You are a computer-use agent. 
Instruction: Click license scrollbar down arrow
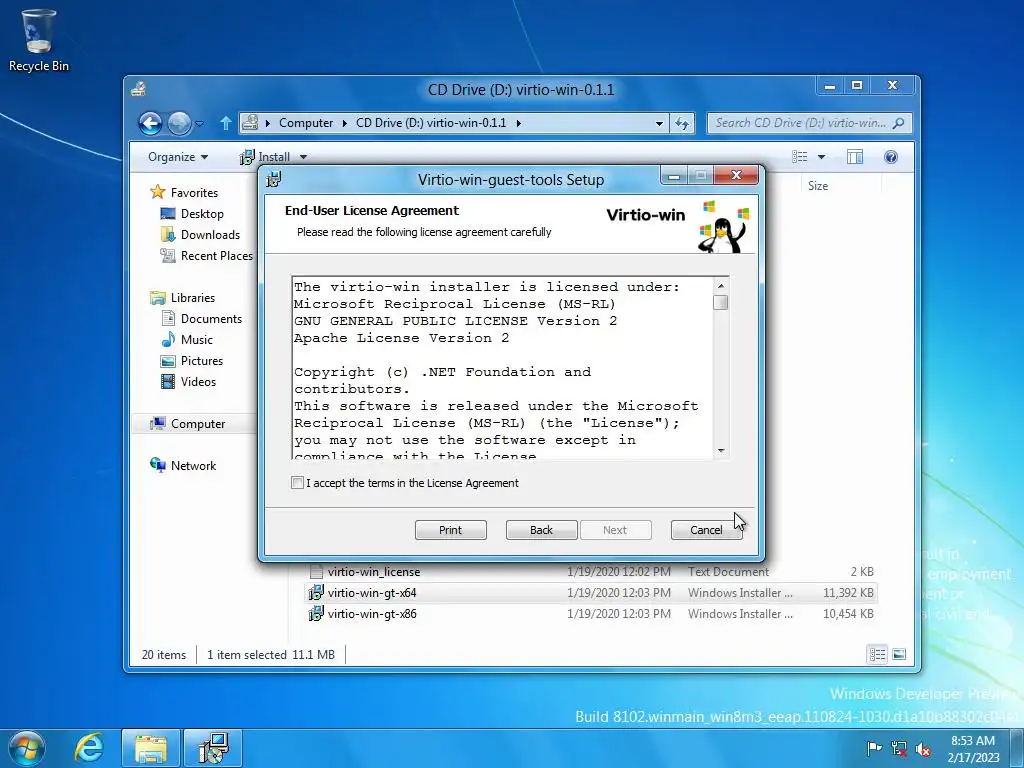[x=721, y=451]
